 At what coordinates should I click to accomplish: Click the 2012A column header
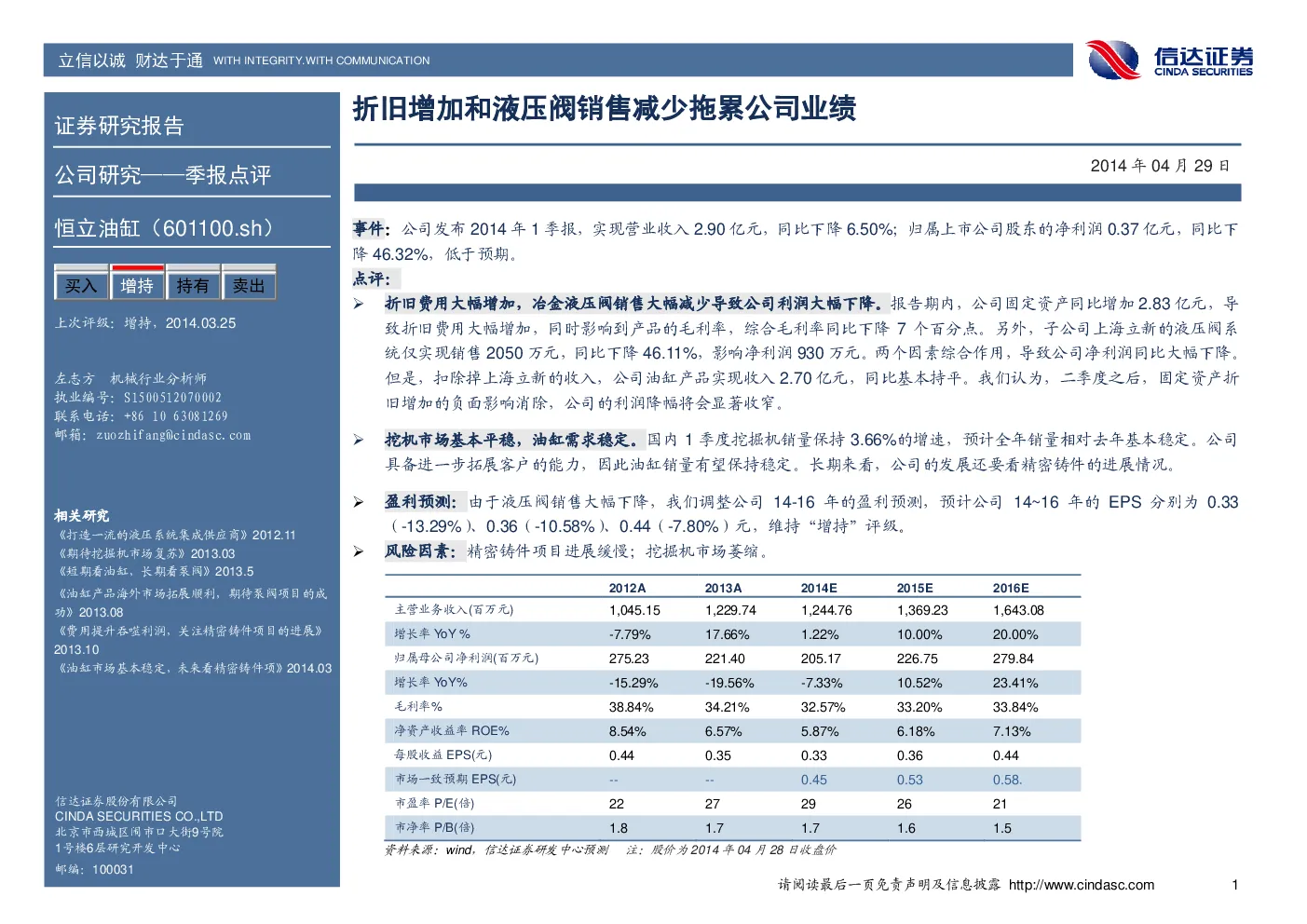pos(627,588)
